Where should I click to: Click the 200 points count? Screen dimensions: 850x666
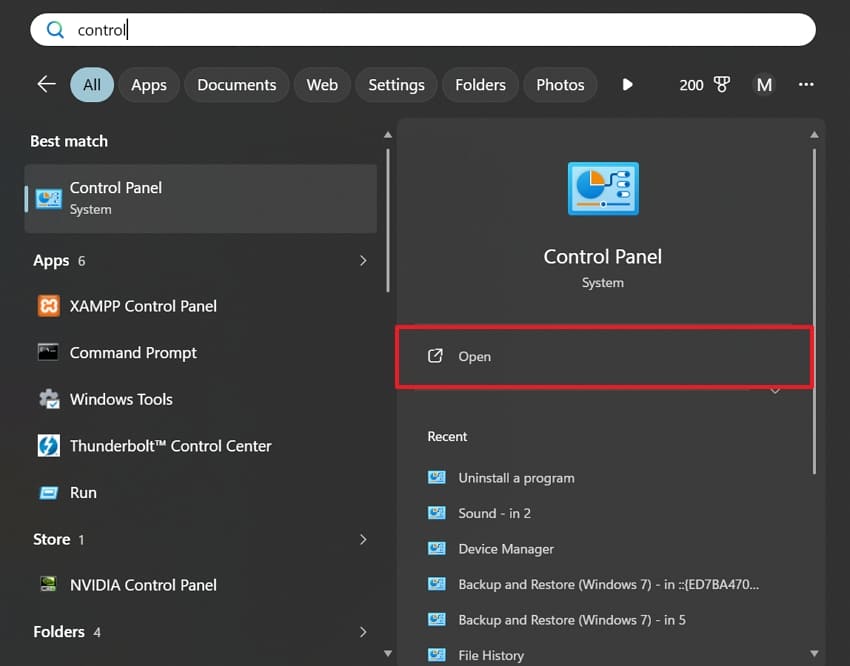691,85
